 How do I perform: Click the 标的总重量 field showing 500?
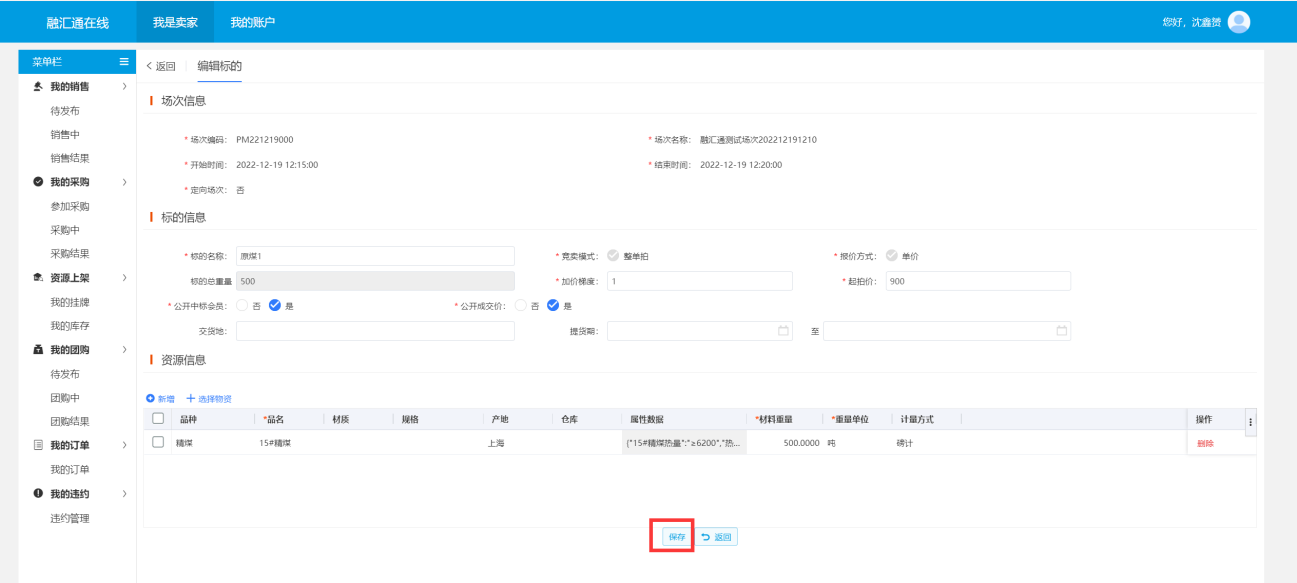tap(375, 281)
